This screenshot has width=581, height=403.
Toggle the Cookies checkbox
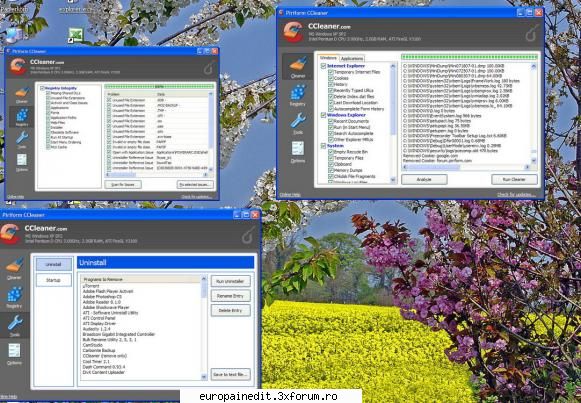331,78
